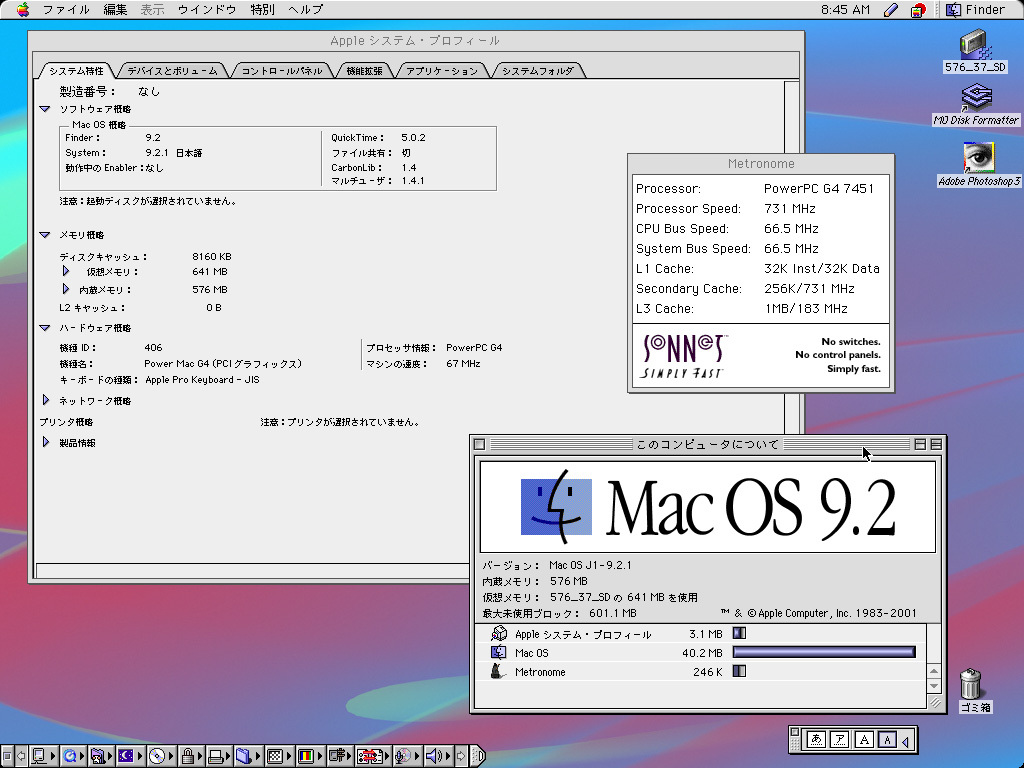Viewport: 1024px width, 768px height.
Task: Click the menu bar clock showing 8:45 AM
Action: tap(845, 10)
